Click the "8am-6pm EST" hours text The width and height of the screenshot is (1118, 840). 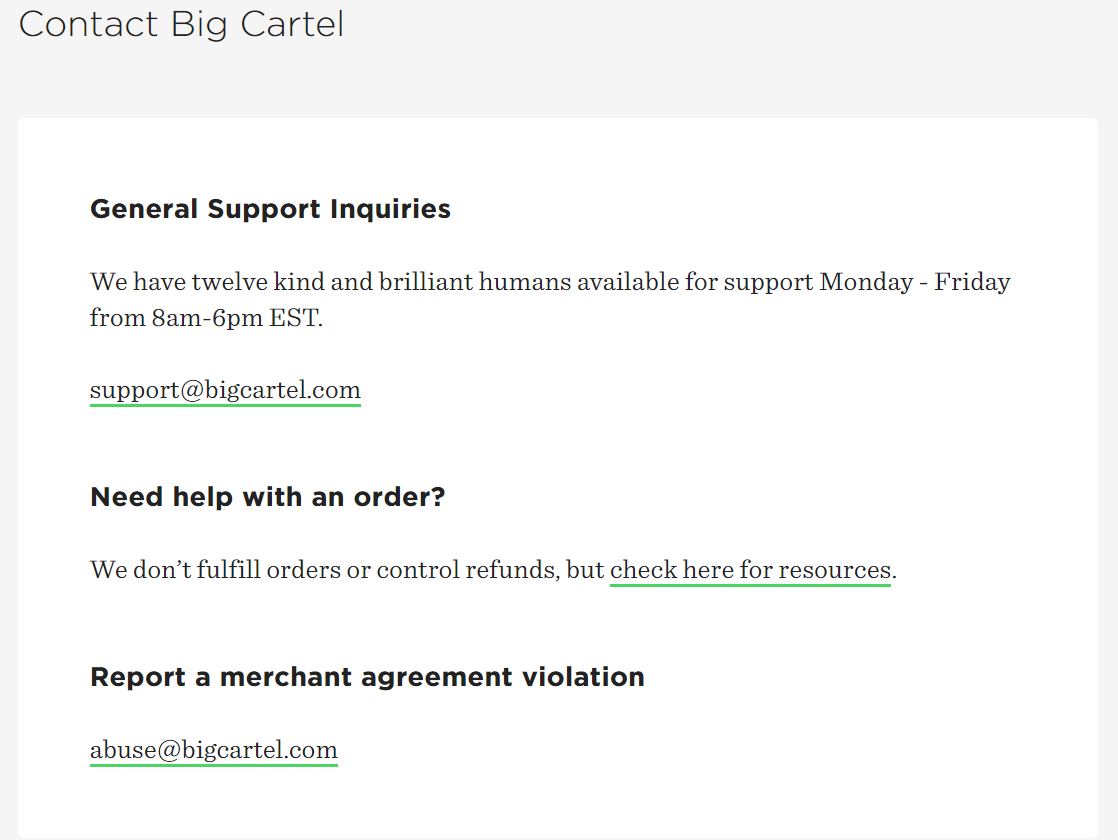[x=237, y=318]
